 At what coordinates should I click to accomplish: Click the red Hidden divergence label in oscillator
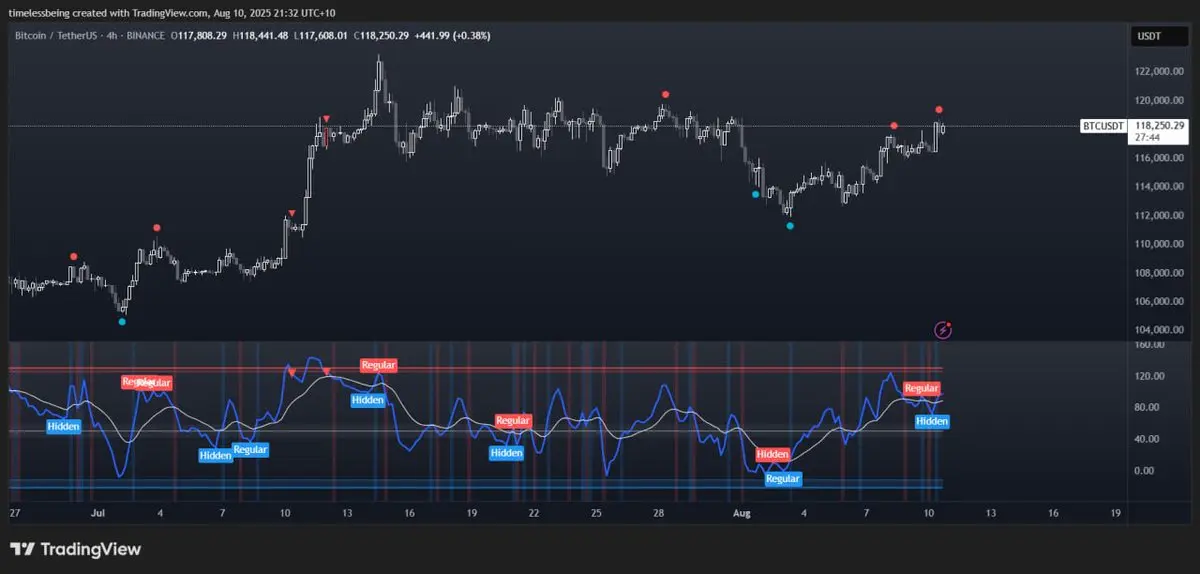pyautogui.click(x=772, y=454)
